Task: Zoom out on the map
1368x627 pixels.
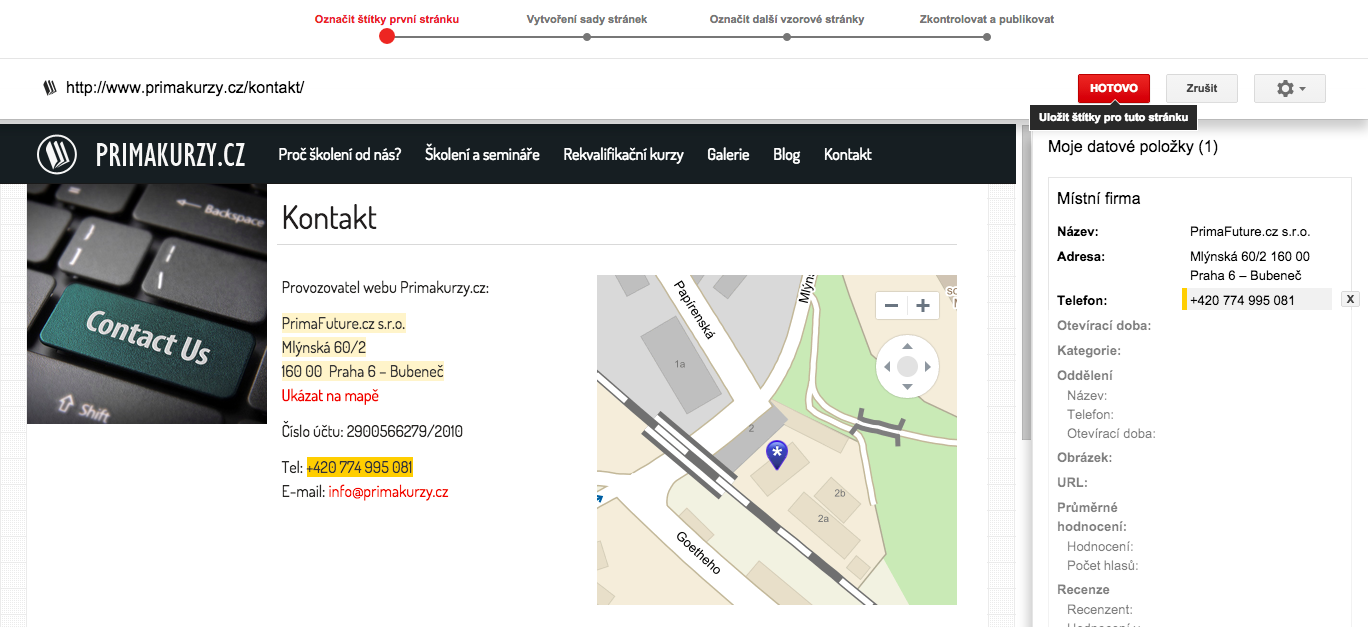Action: [x=892, y=306]
